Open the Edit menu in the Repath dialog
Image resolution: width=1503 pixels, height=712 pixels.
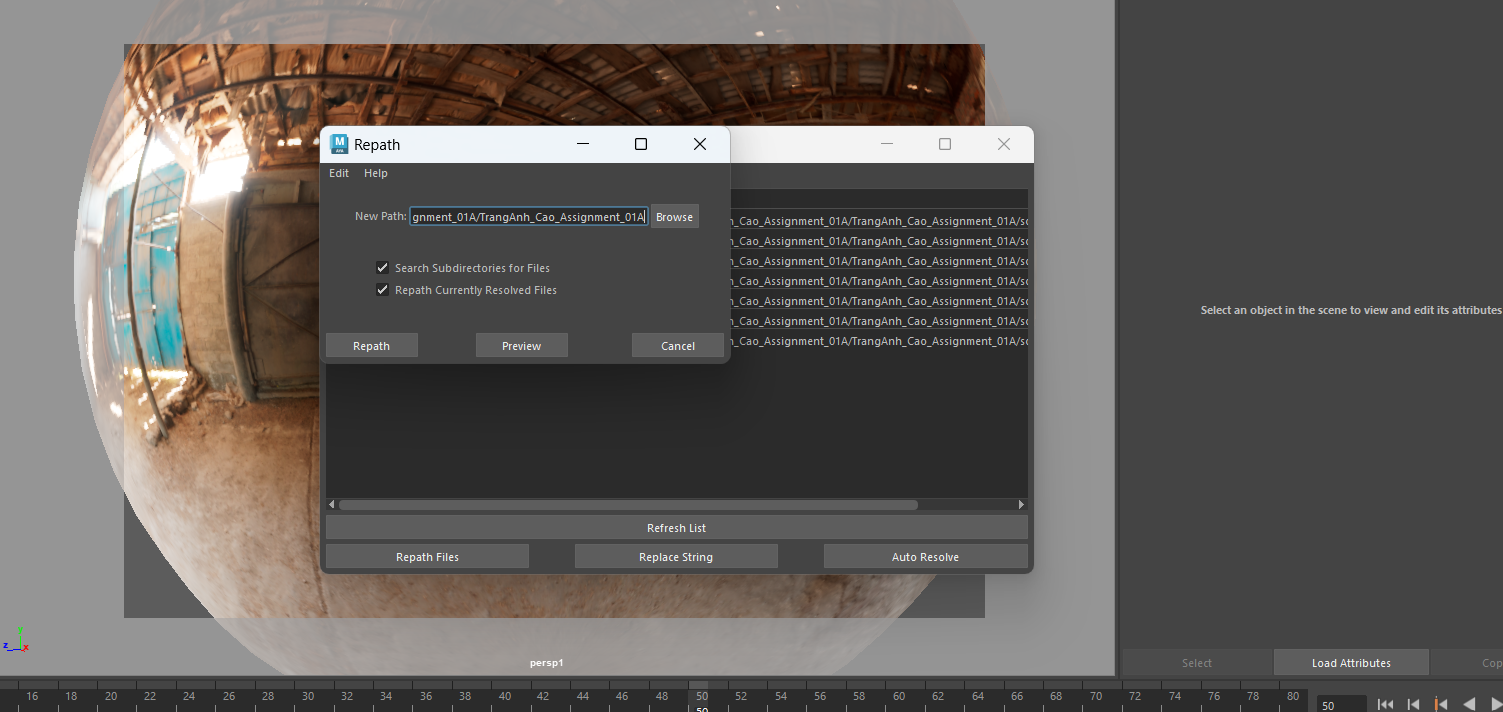tap(339, 173)
